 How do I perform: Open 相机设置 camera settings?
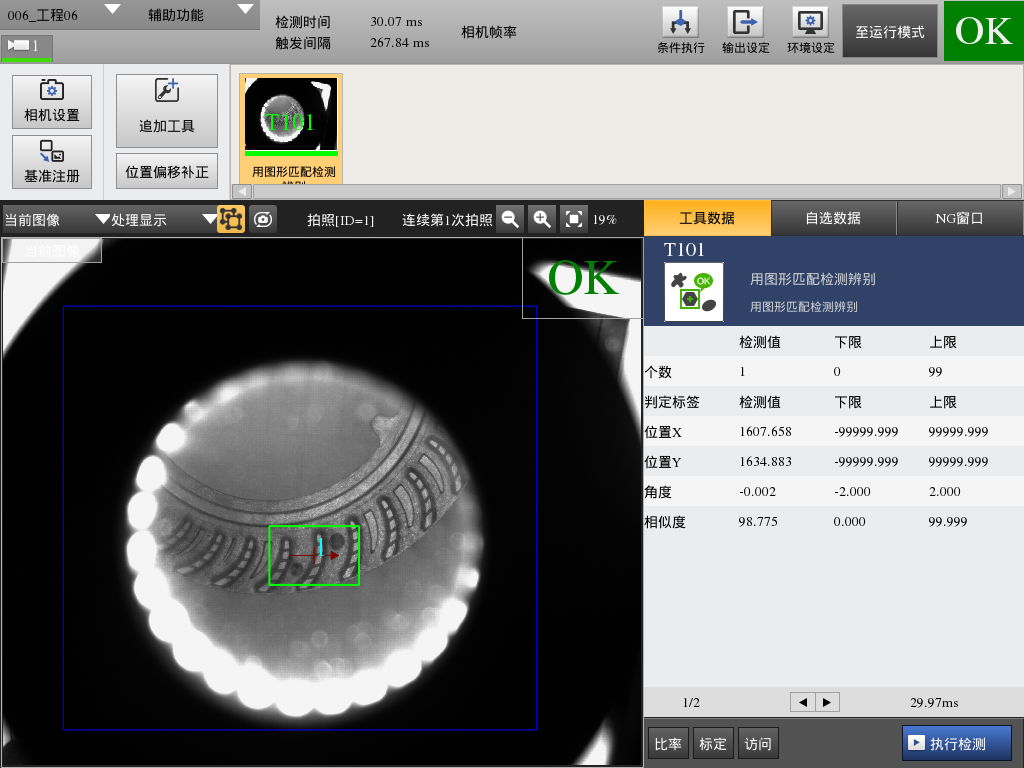[x=52, y=102]
